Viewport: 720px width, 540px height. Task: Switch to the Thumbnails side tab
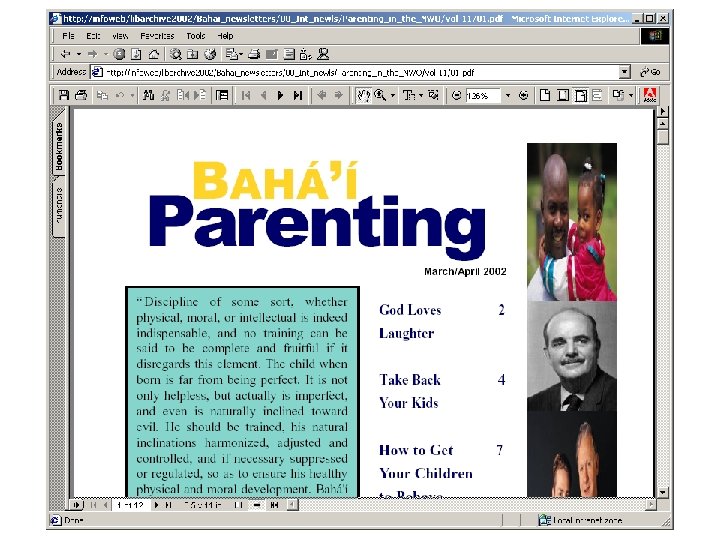coord(59,205)
